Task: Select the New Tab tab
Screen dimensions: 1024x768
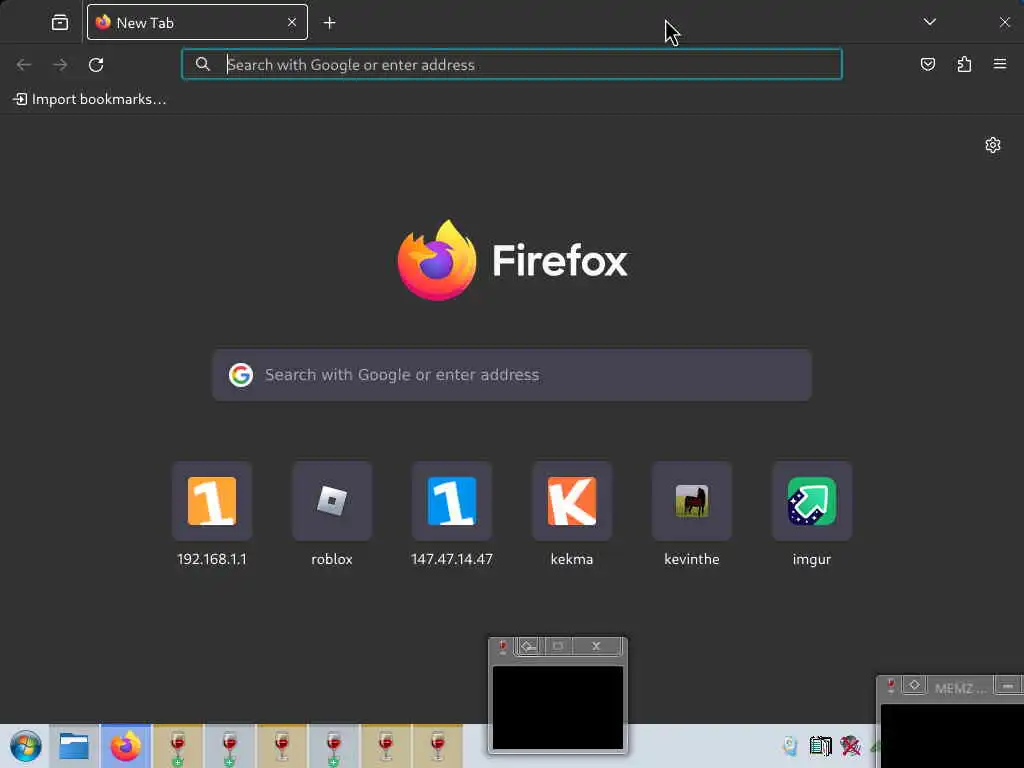Action: [197, 22]
